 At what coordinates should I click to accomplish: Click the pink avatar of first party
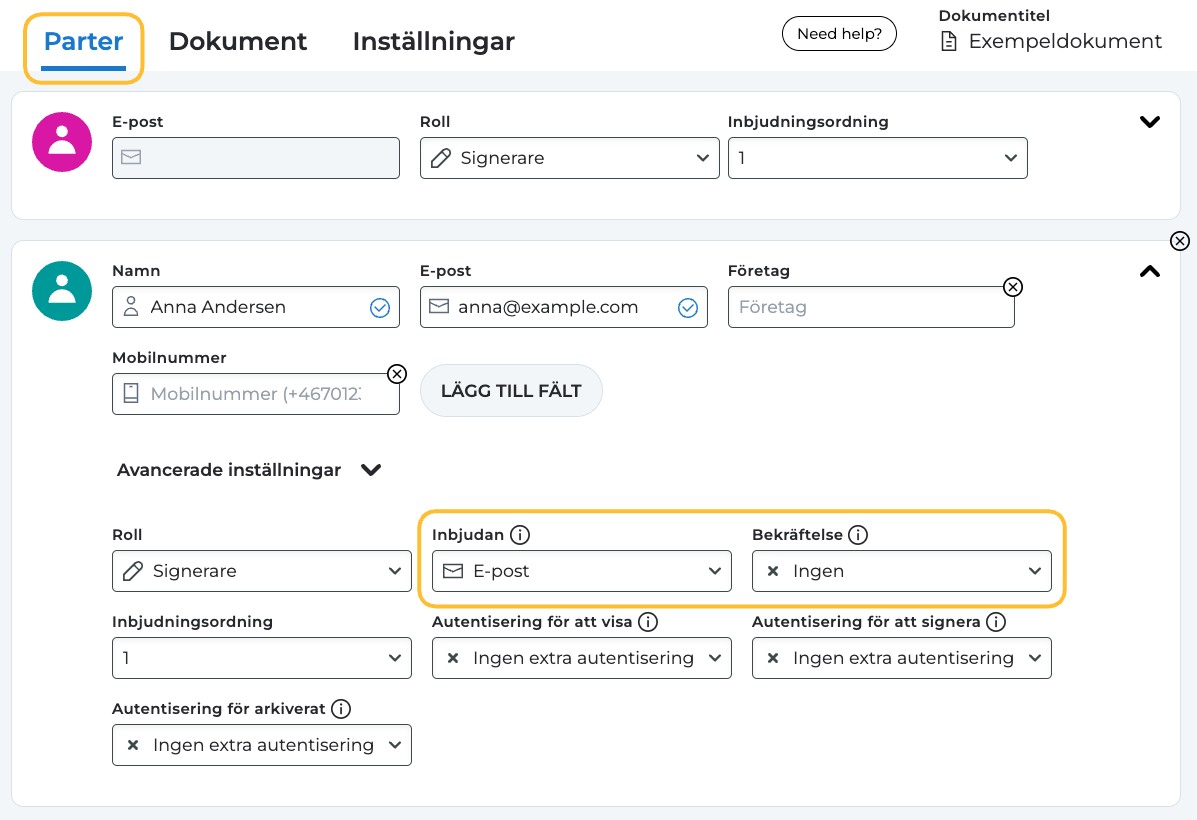click(x=62, y=142)
